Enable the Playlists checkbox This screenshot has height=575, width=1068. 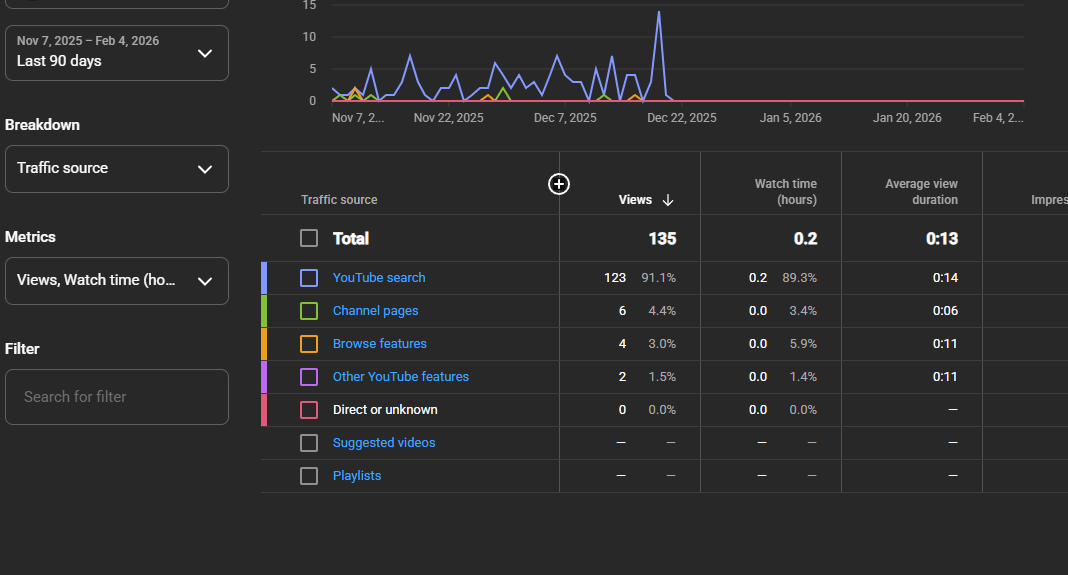click(309, 476)
